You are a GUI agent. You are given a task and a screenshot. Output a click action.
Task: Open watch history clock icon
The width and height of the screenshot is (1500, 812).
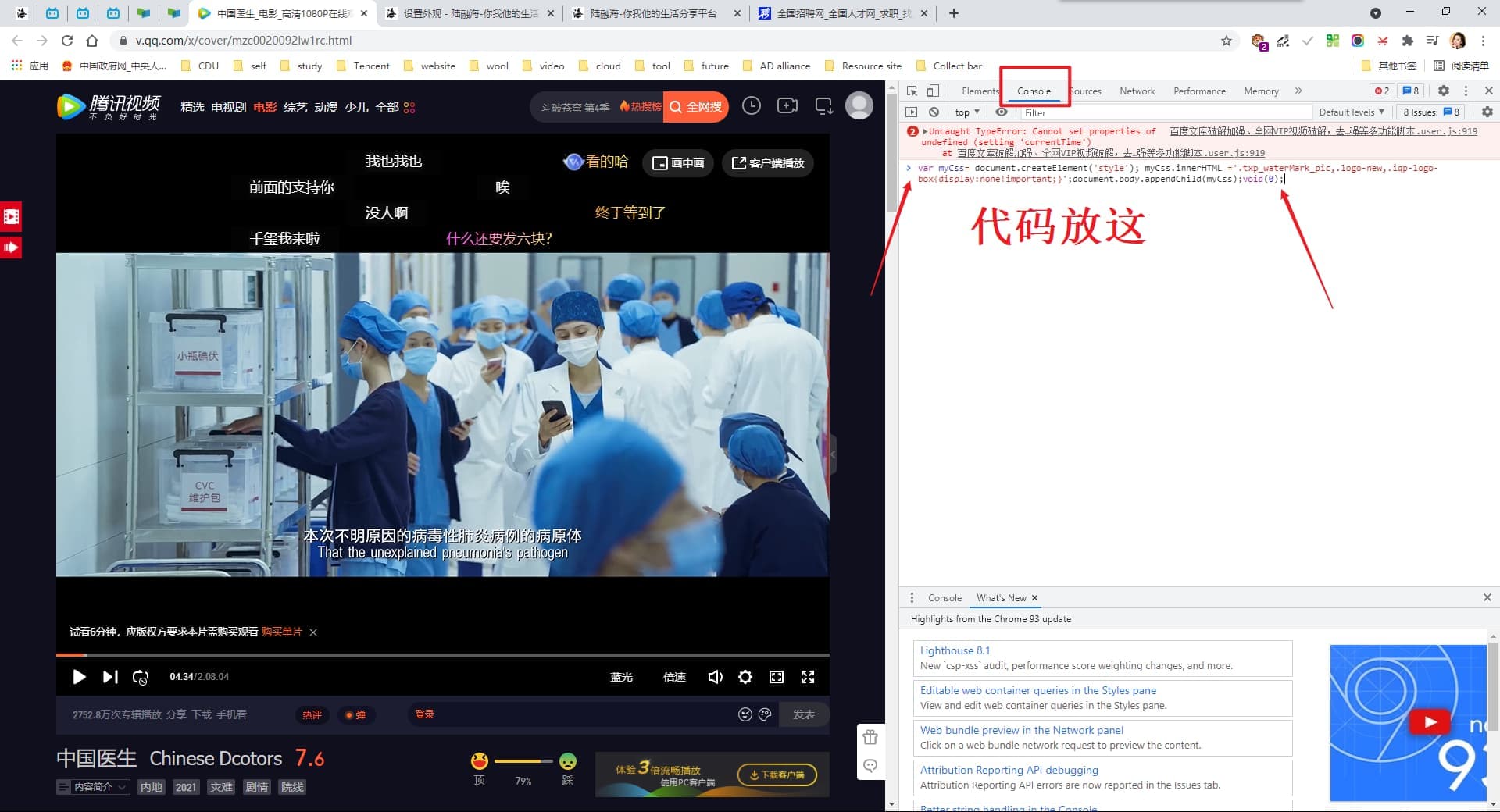tap(751, 105)
